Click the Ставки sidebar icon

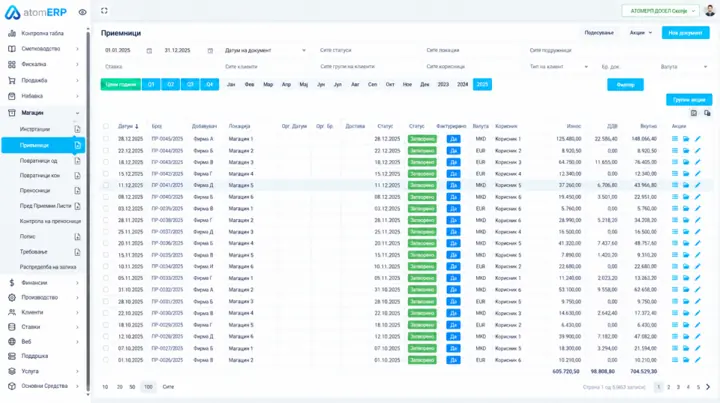click(x=12, y=327)
